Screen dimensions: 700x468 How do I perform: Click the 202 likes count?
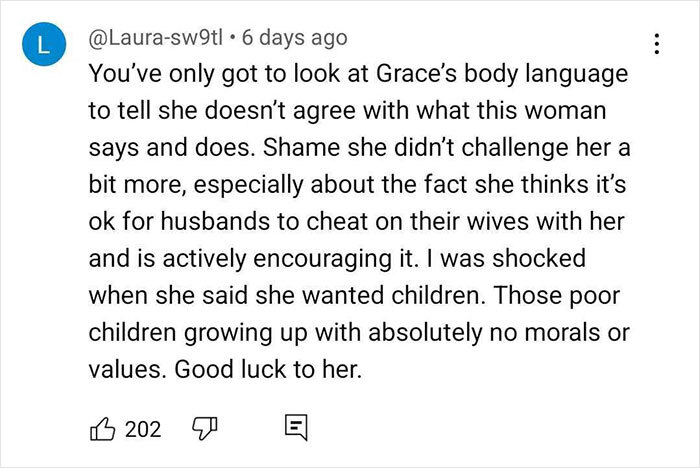pyautogui.click(x=143, y=430)
